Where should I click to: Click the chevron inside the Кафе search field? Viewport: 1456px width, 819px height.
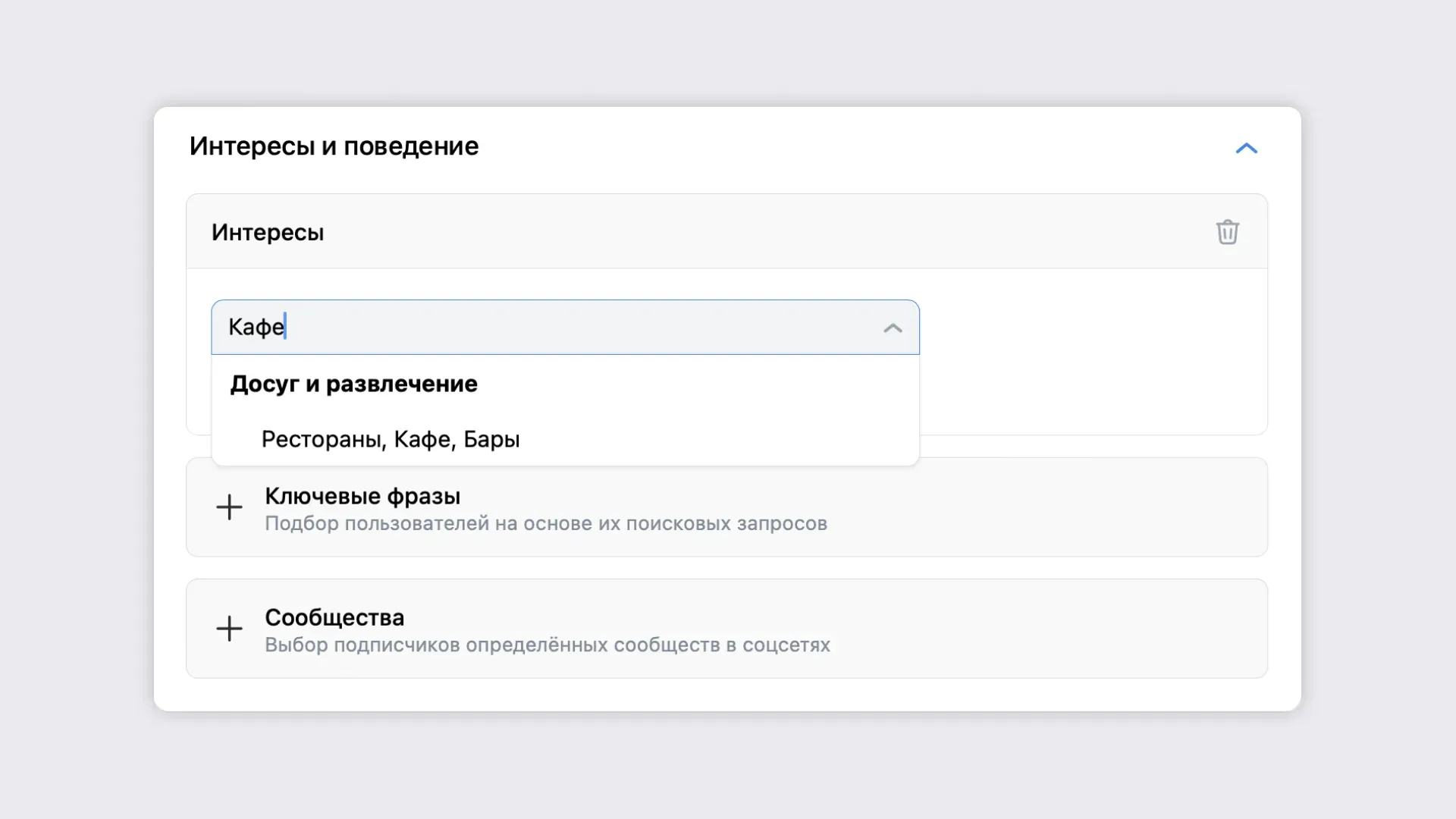pos(893,328)
